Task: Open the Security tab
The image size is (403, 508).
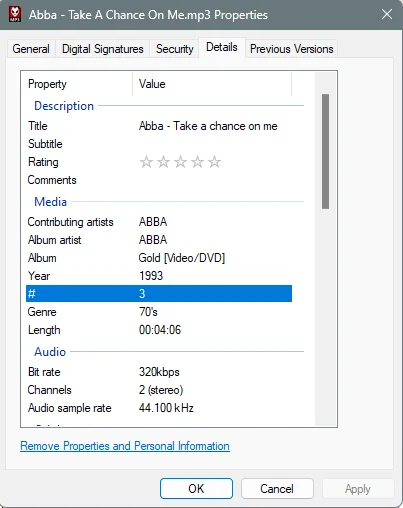Action: pyautogui.click(x=175, y=49)
